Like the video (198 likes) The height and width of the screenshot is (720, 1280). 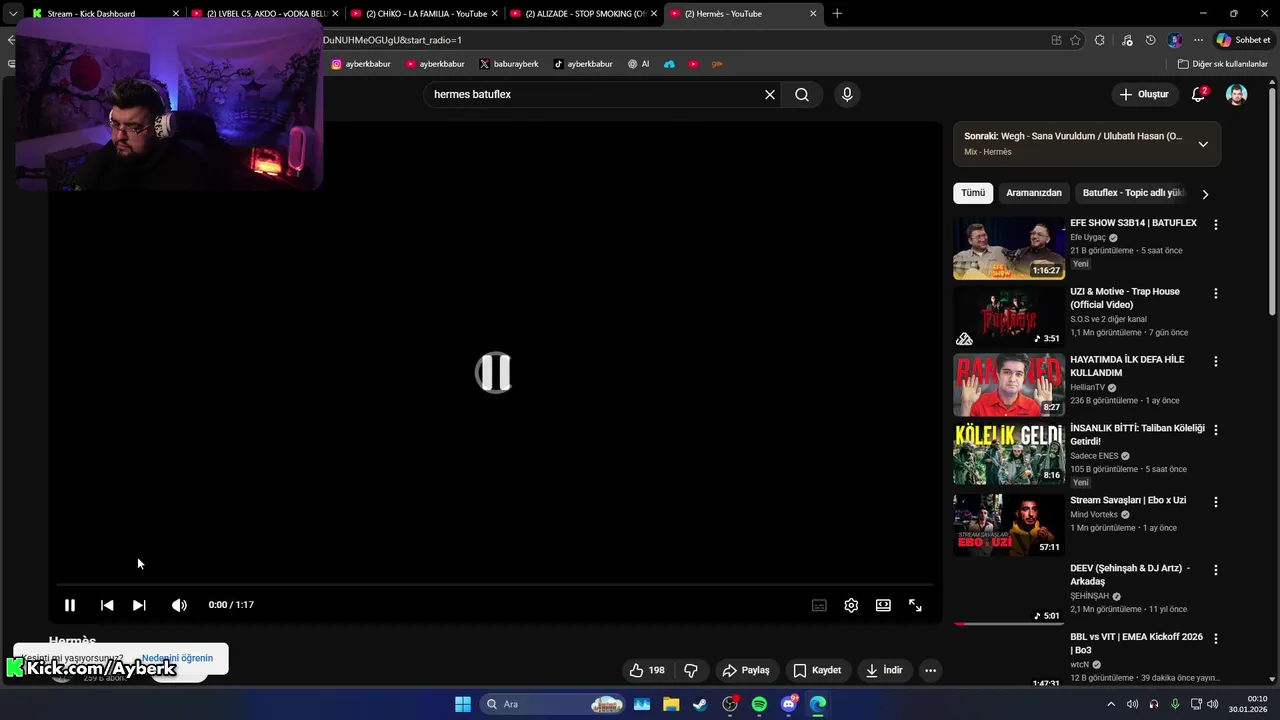[647, 670]
